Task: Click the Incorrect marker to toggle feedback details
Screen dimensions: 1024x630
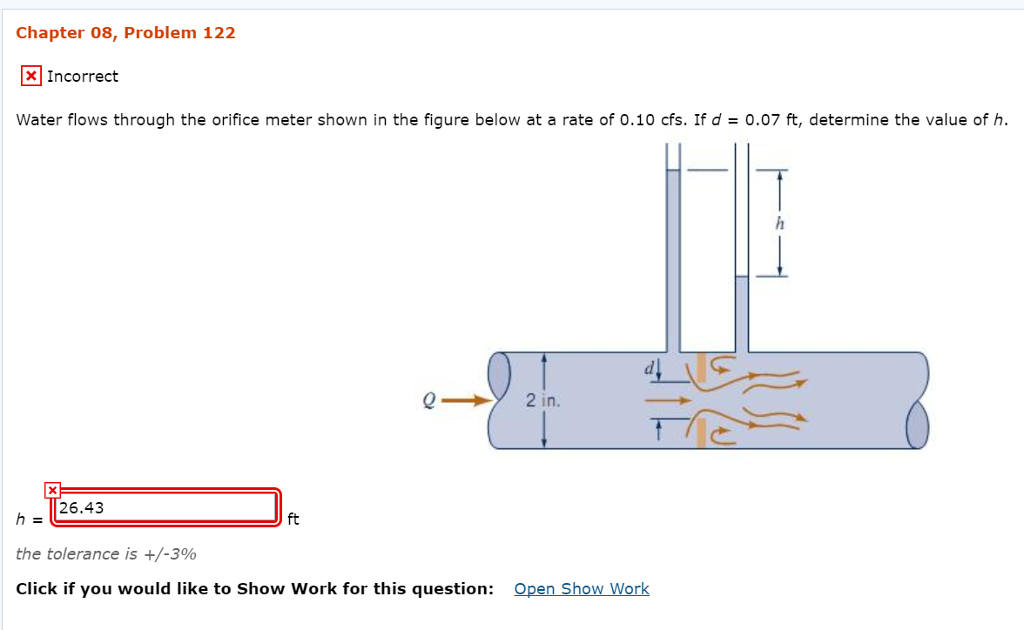Action: [x=30, y=76]
